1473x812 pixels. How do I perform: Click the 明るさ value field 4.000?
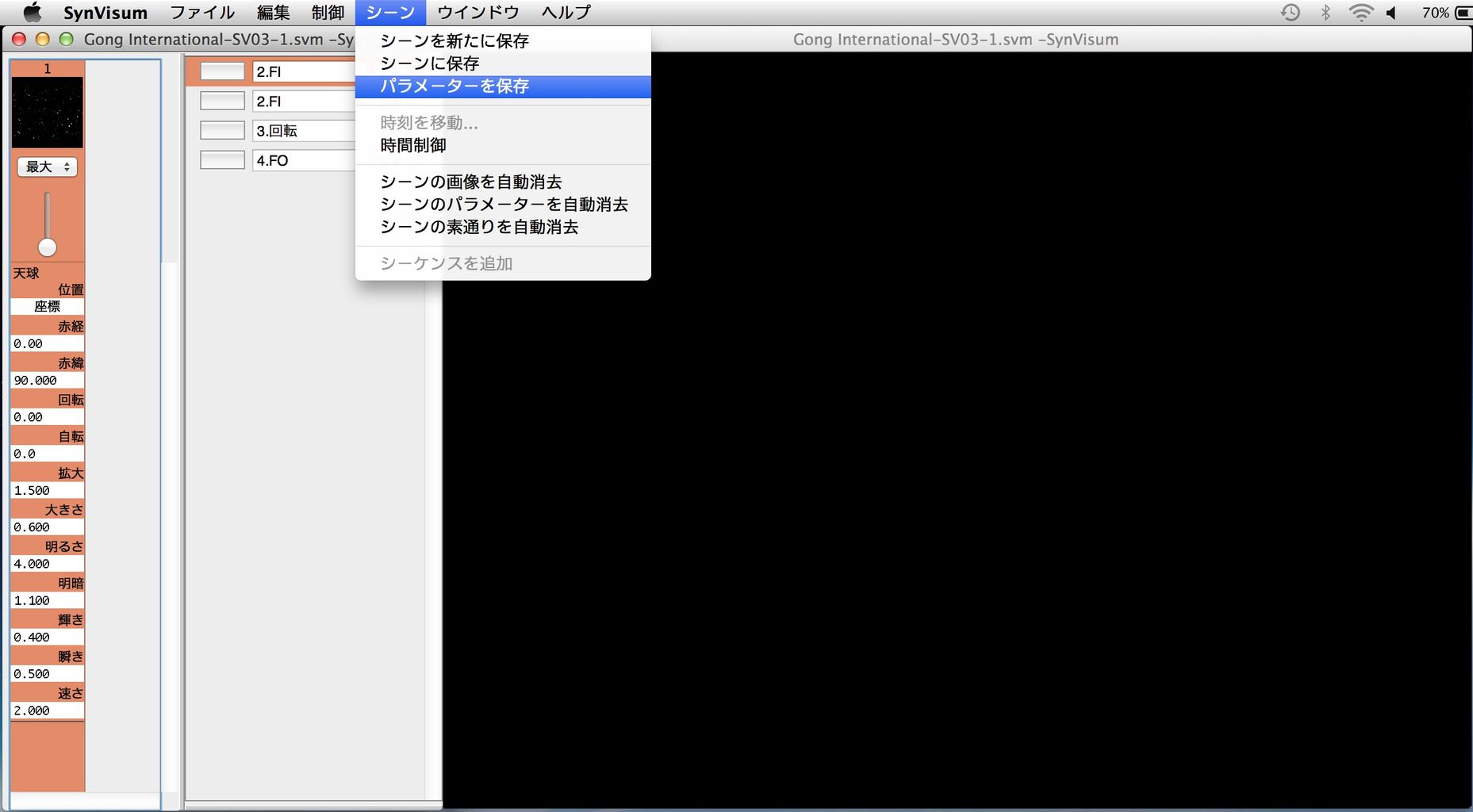pos(48,565)
